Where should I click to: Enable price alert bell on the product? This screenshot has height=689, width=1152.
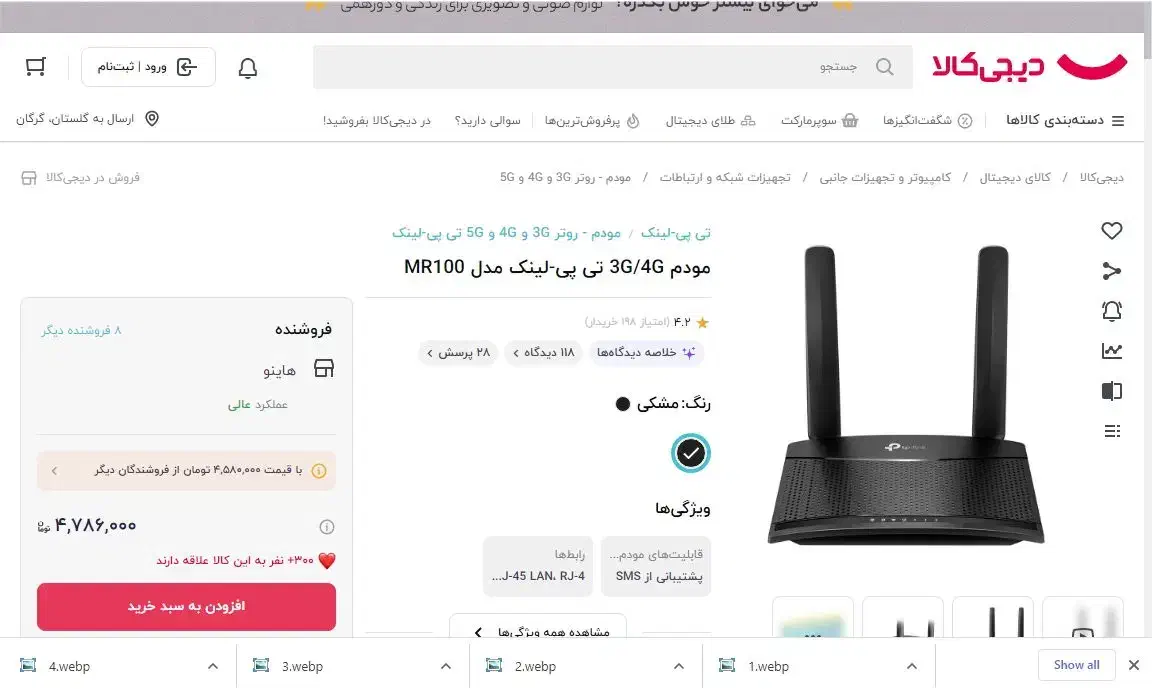tap(1112, 311)
